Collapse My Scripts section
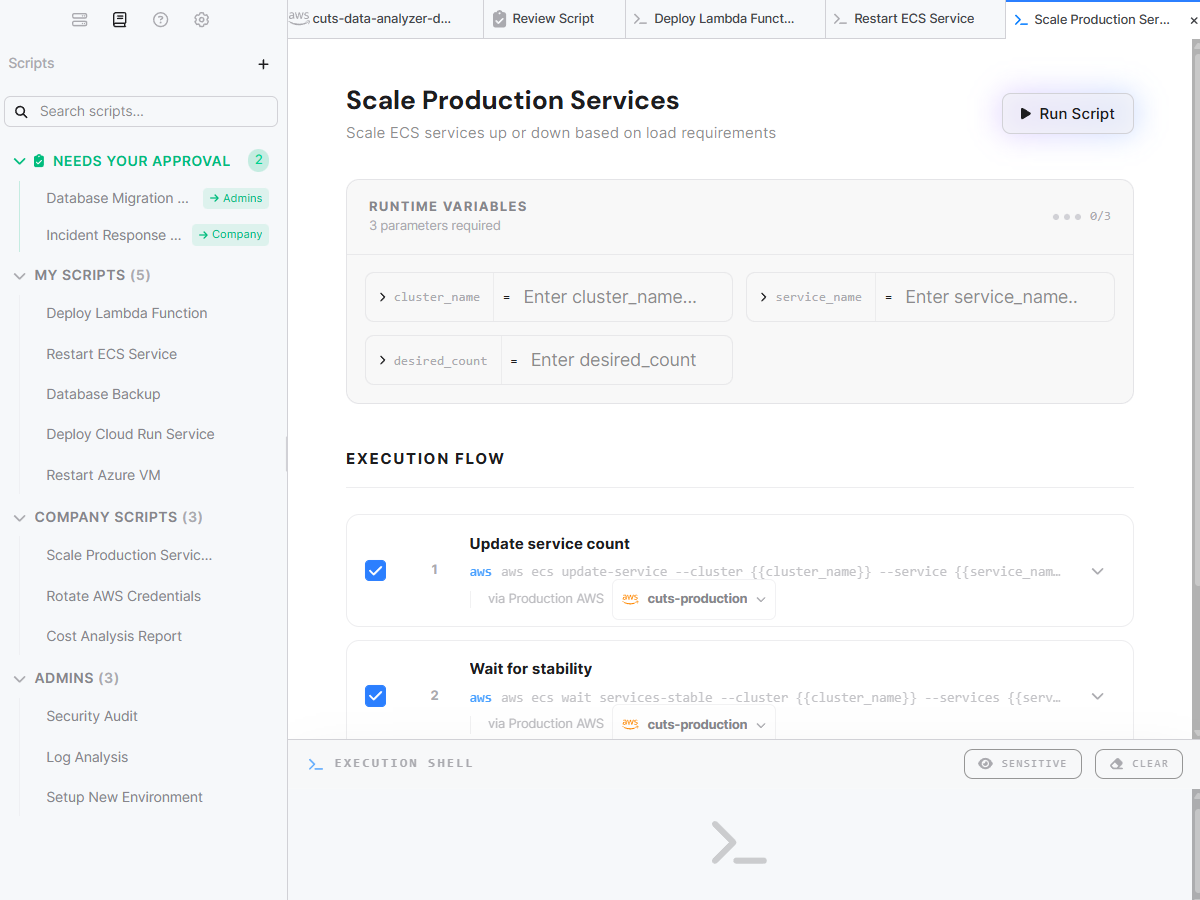Image resolution: width=1200 pixels, height=900 pixels. [x=20, y=275]
